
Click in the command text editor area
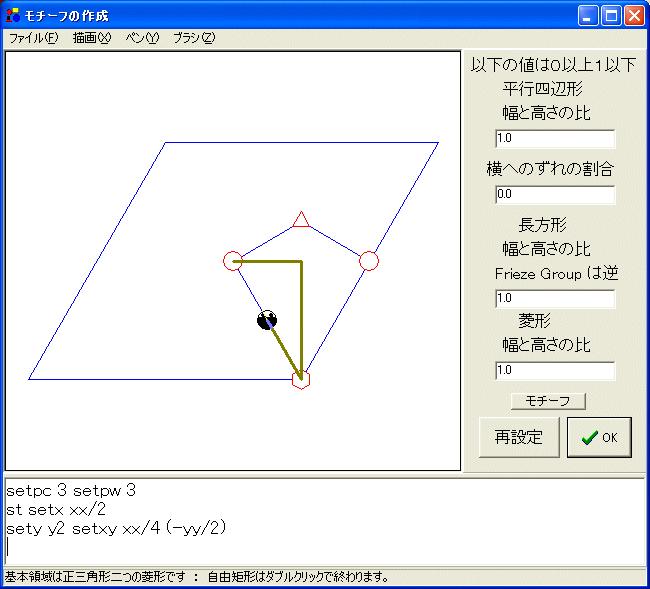[x=325, y=522]
